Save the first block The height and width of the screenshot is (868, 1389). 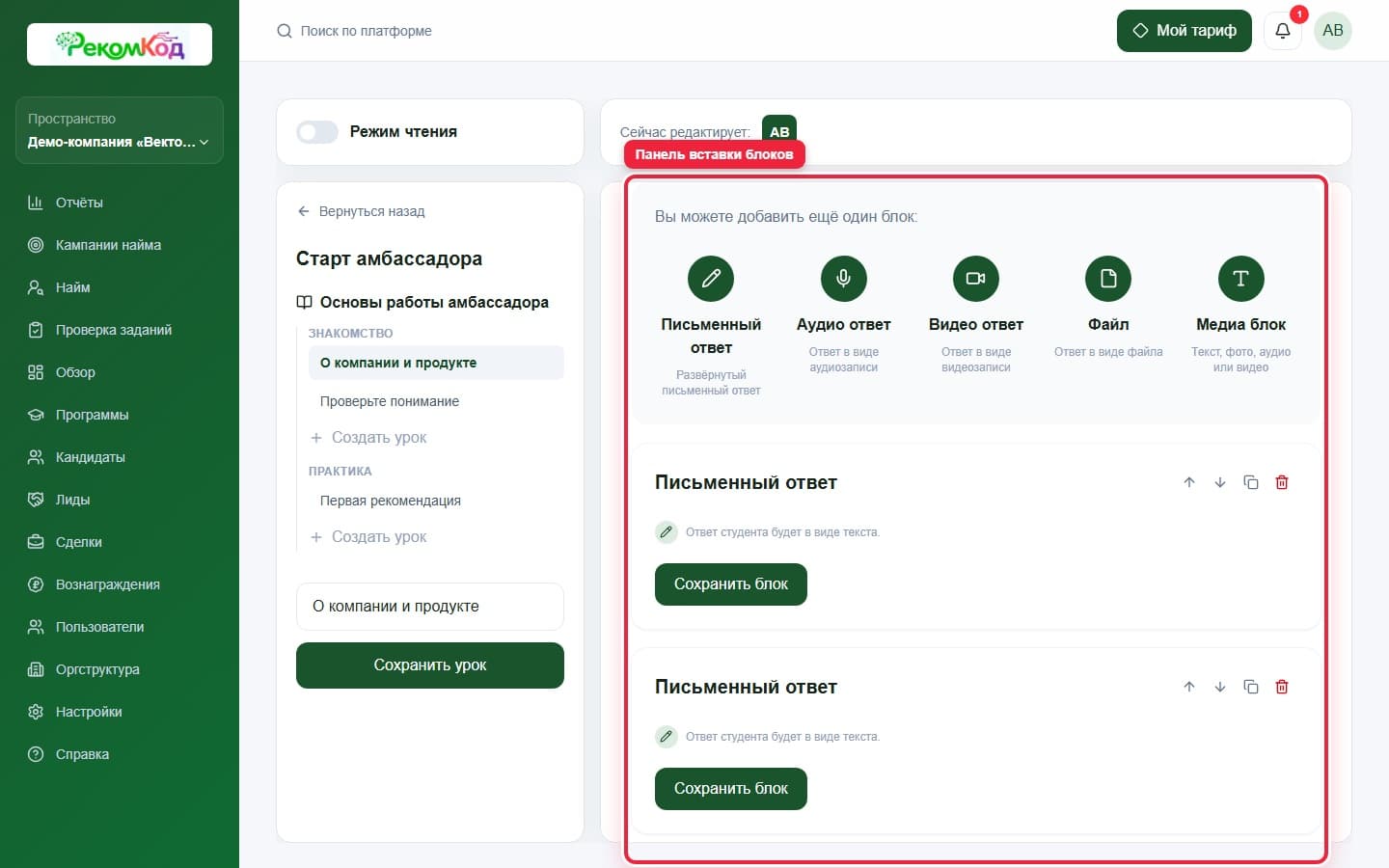coord(731,584)
